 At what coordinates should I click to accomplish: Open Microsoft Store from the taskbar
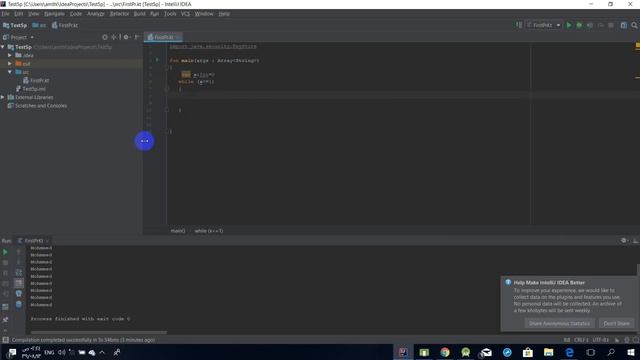pyautogui.click(x=528, y=352)
